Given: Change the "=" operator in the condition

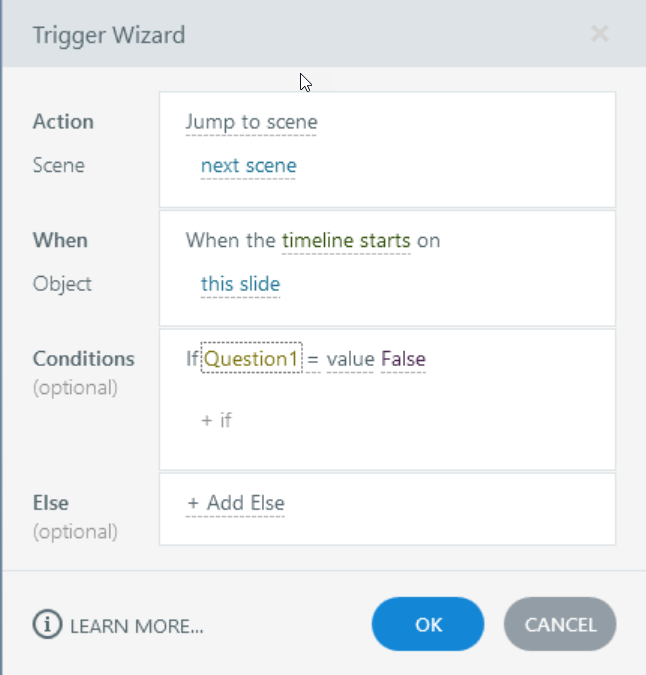Looking at the screenshot, I should [x=312, y=358].
